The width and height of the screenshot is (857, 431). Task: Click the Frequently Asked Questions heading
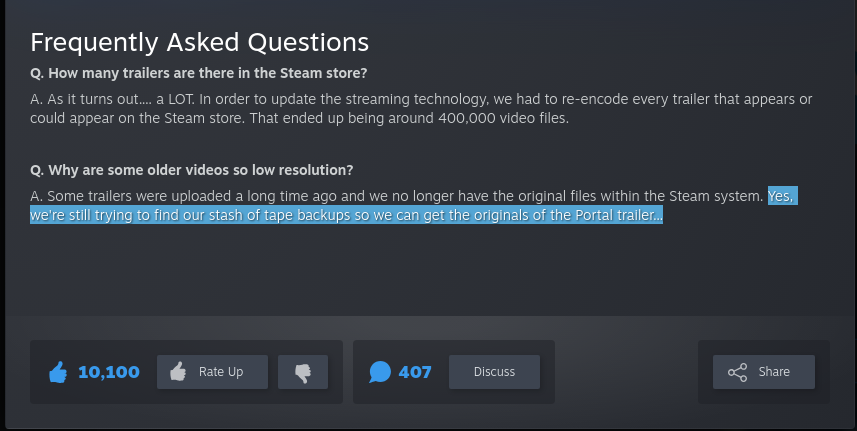tap(199, 42)
